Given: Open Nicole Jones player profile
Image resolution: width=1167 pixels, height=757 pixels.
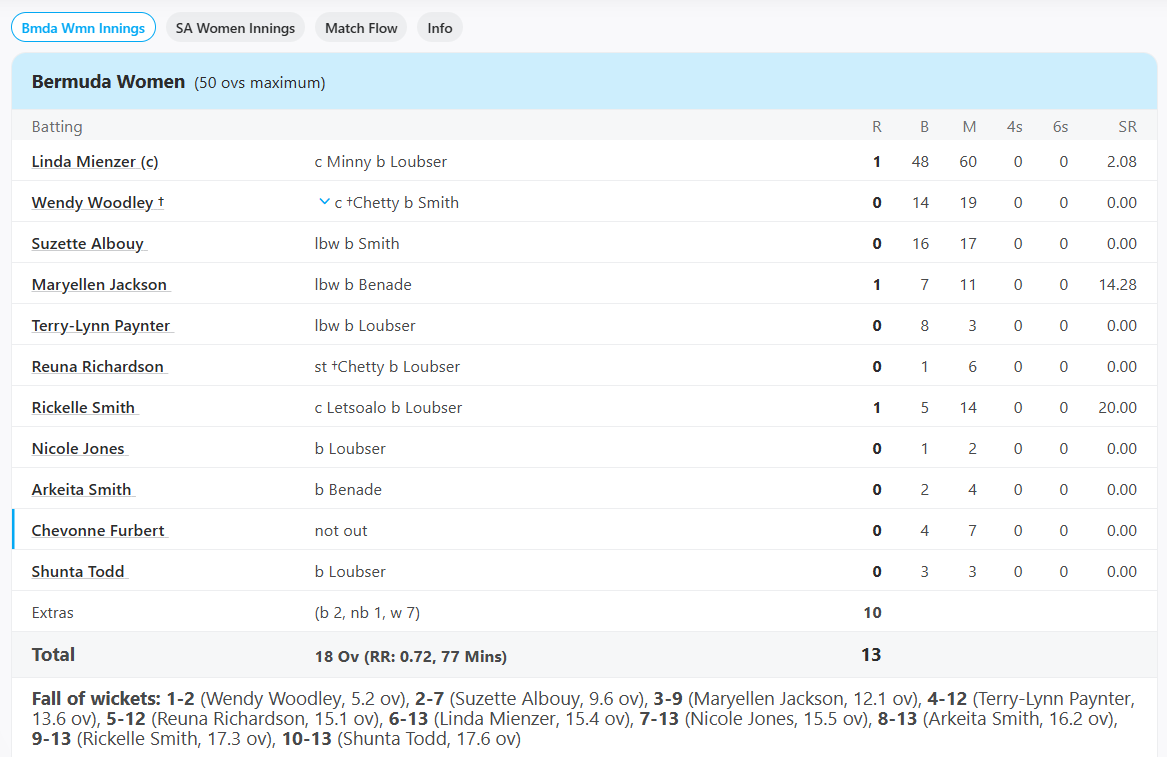Looking at the screenshot, I should (78, 448).
